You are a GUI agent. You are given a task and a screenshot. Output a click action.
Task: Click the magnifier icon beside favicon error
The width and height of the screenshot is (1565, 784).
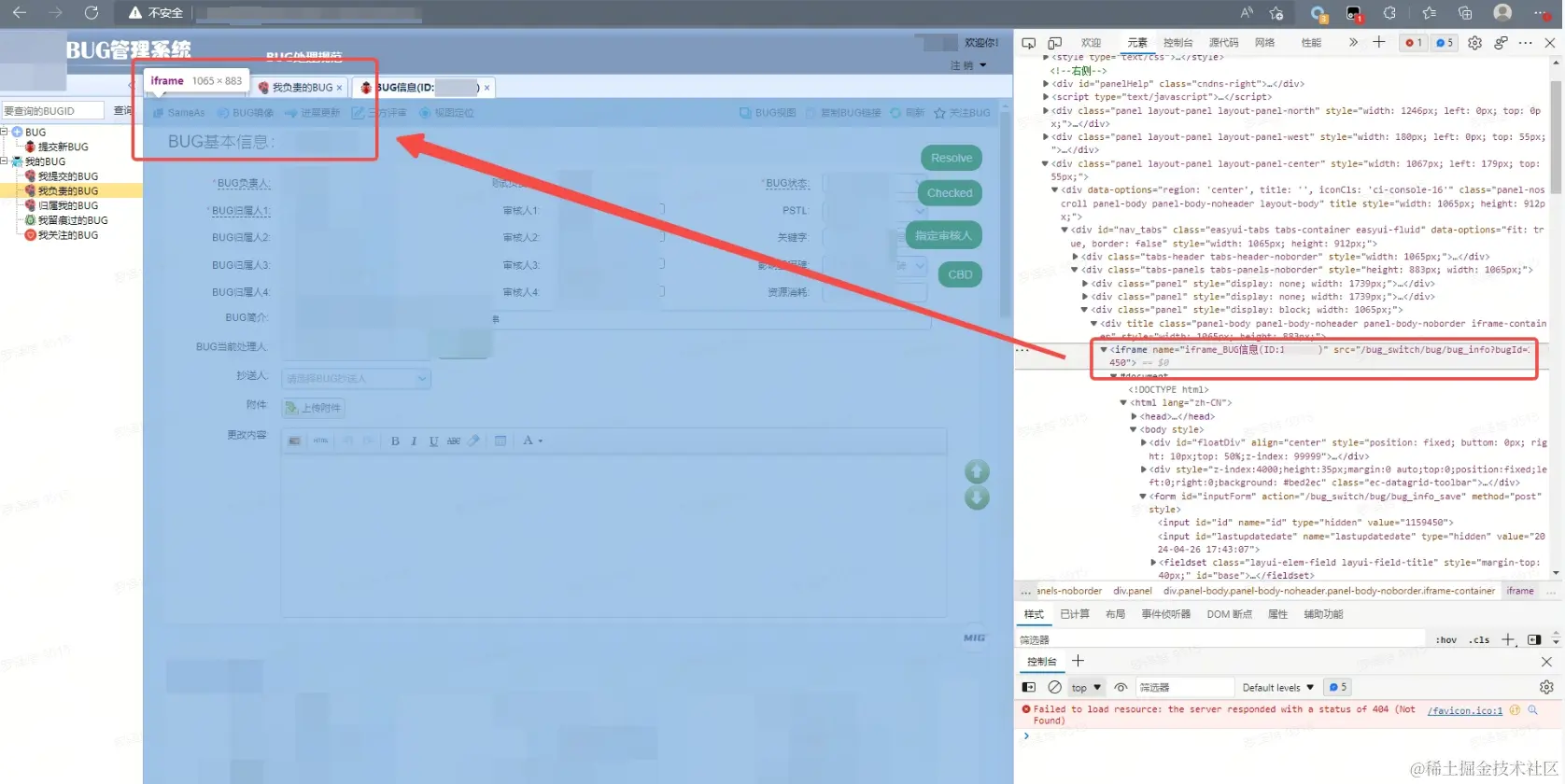click(1532, 710)
